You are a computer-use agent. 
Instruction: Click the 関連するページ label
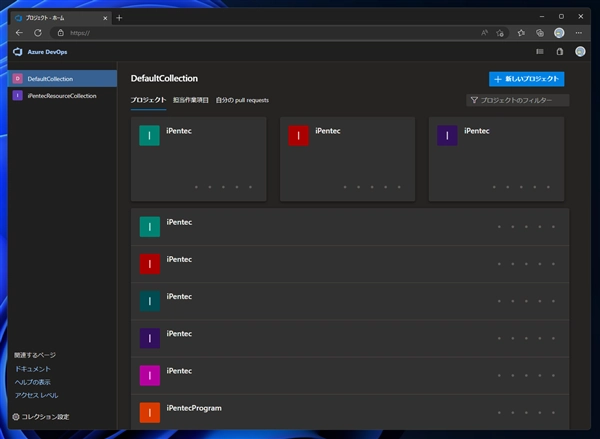tap(35, 355)
